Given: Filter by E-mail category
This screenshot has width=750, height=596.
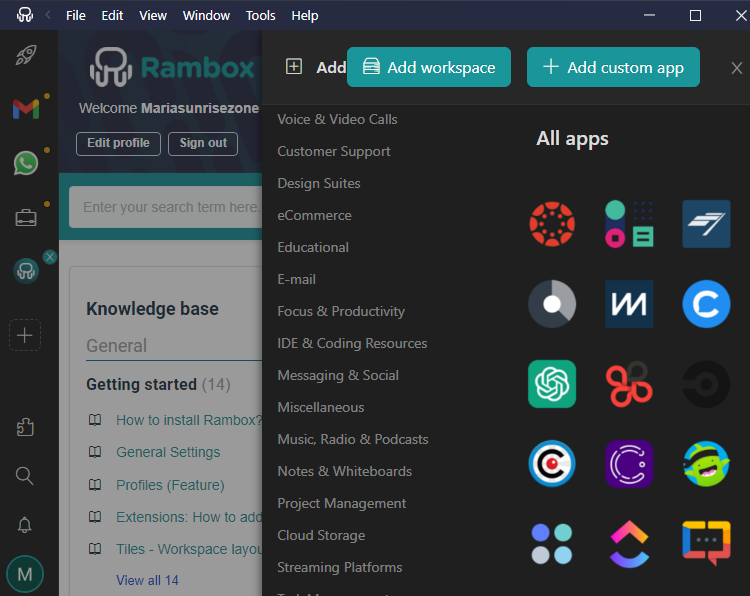Looking at the screenshot, I should pos(297,279).
